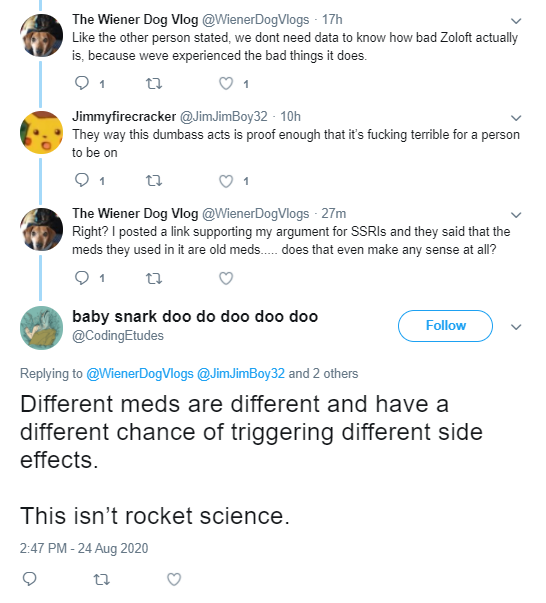Retweet the 17h Zoloft tweet
Screen dimensions: 546x603
tap(154, 83)
